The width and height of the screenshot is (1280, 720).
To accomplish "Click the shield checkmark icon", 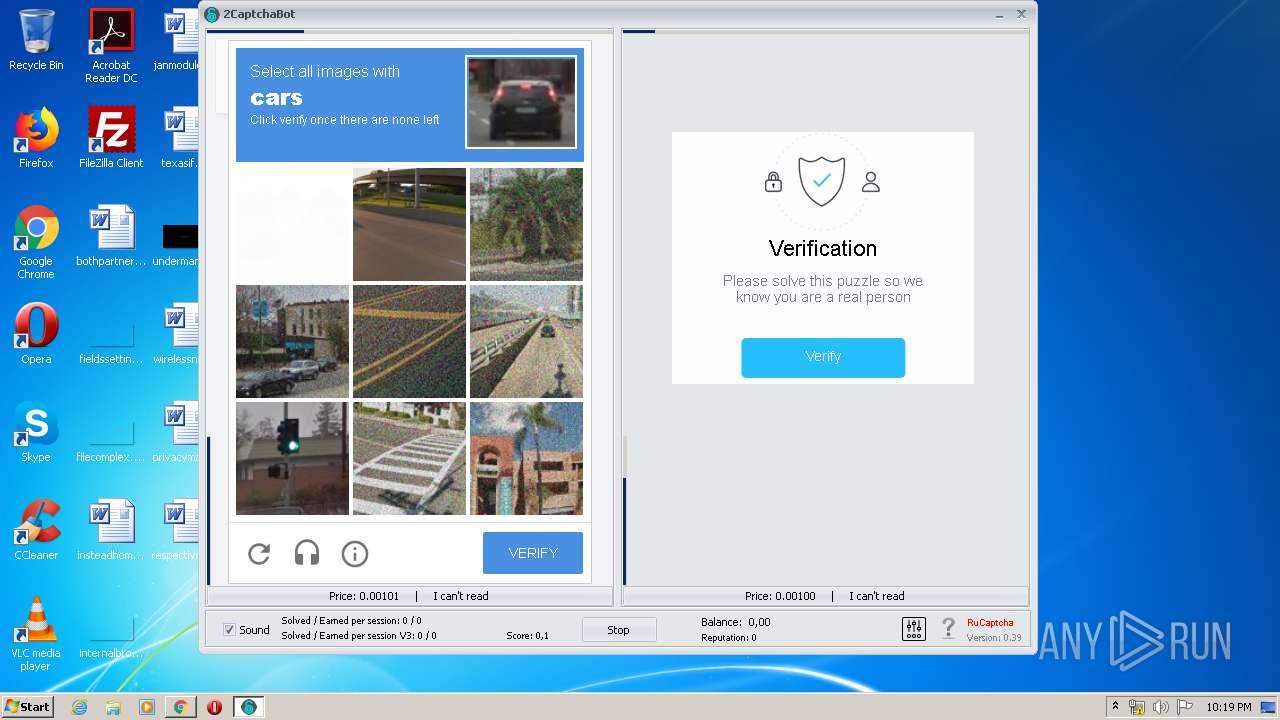I will [x=822, y=181].
